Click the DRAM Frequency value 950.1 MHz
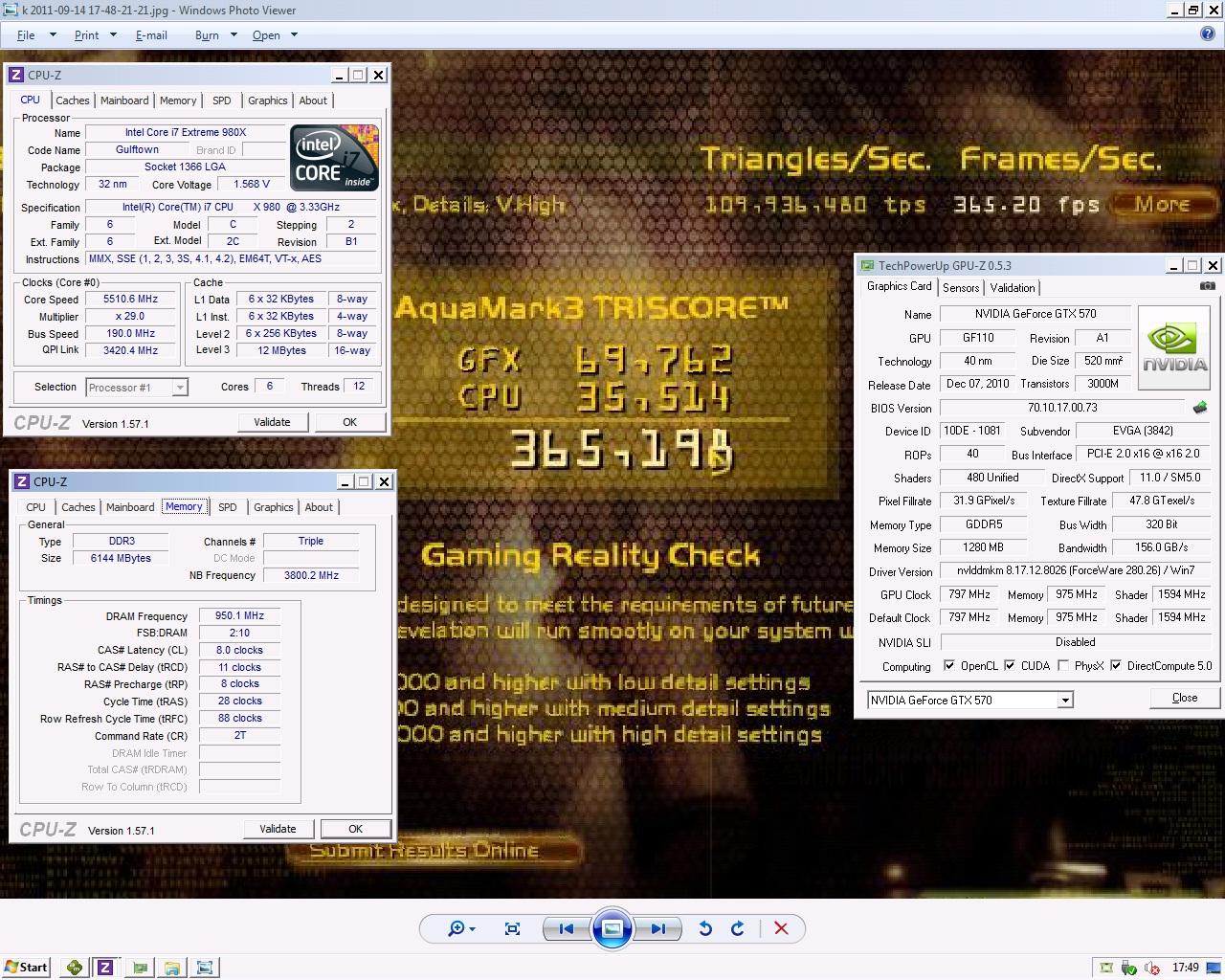 [239, 616]
